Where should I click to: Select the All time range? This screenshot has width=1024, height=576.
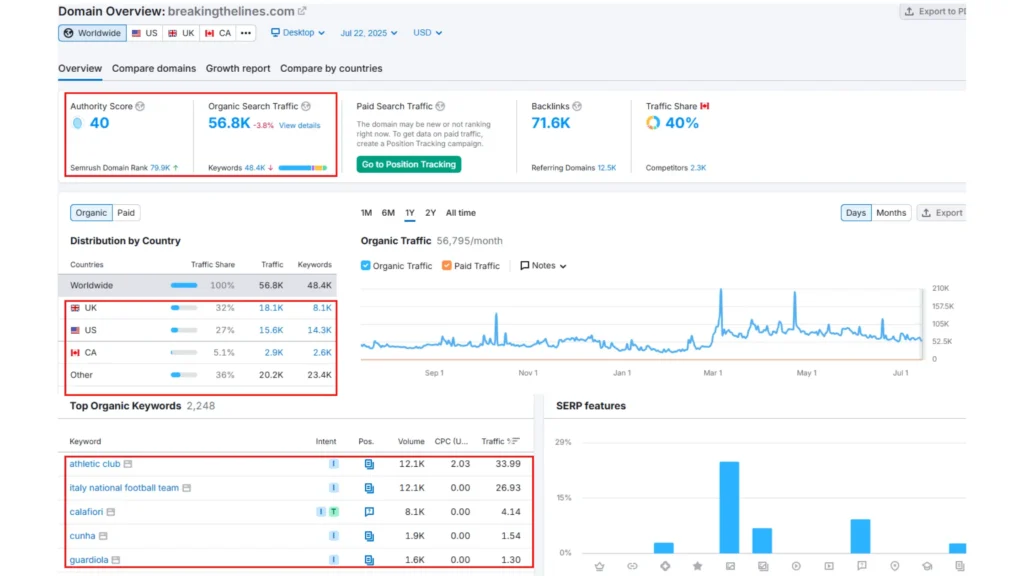click(460, 213)
